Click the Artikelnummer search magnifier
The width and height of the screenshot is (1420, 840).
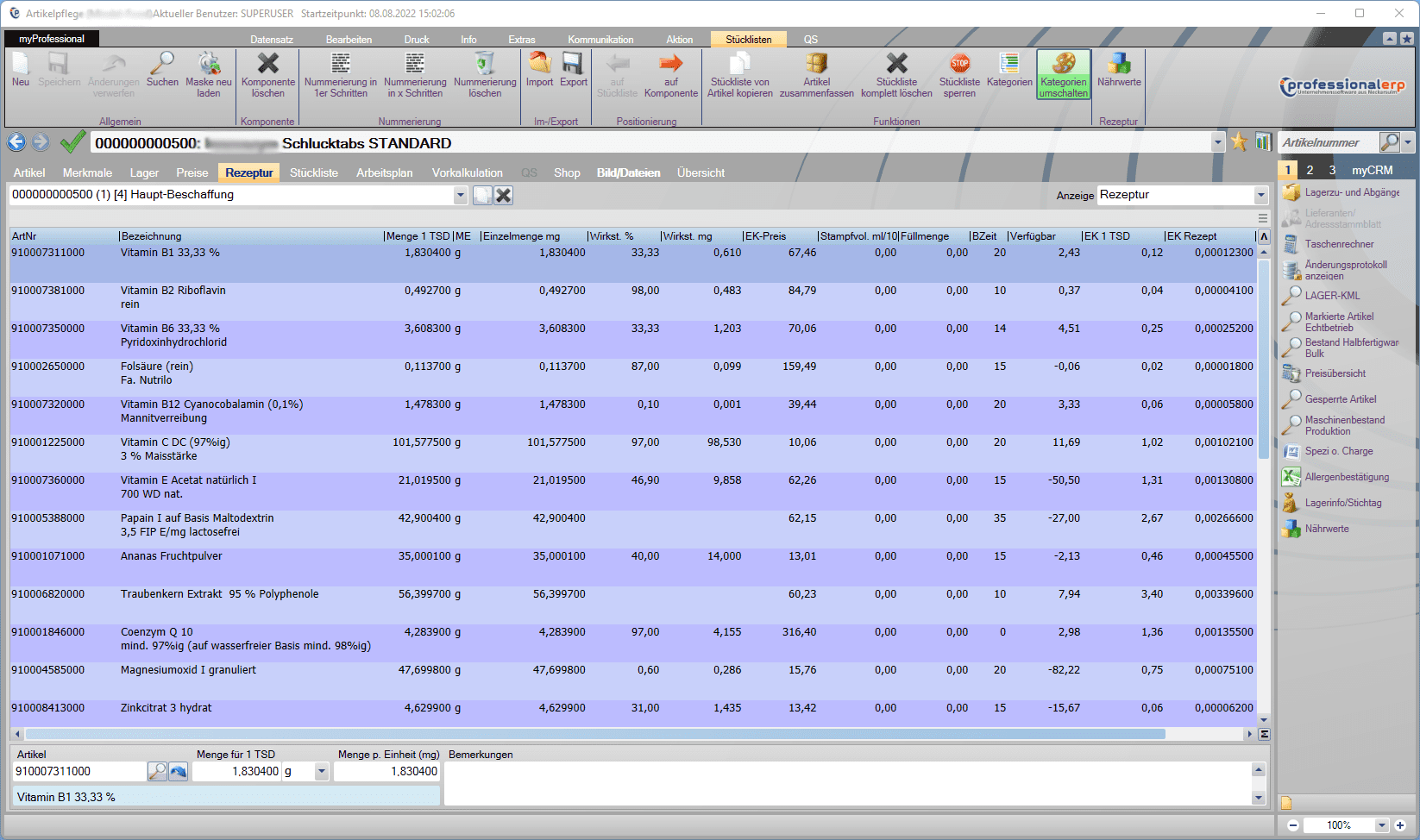tap(1389, 142)
